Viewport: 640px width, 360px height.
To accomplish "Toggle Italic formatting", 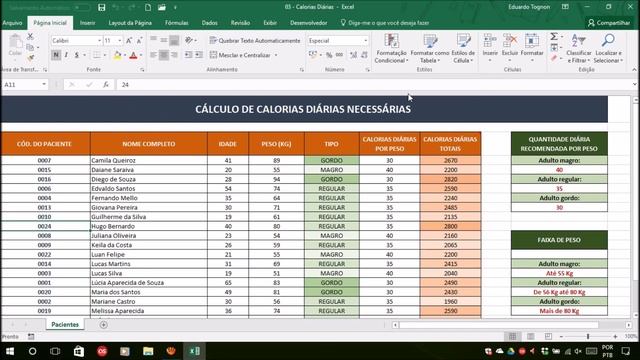I will click(66, 55).
